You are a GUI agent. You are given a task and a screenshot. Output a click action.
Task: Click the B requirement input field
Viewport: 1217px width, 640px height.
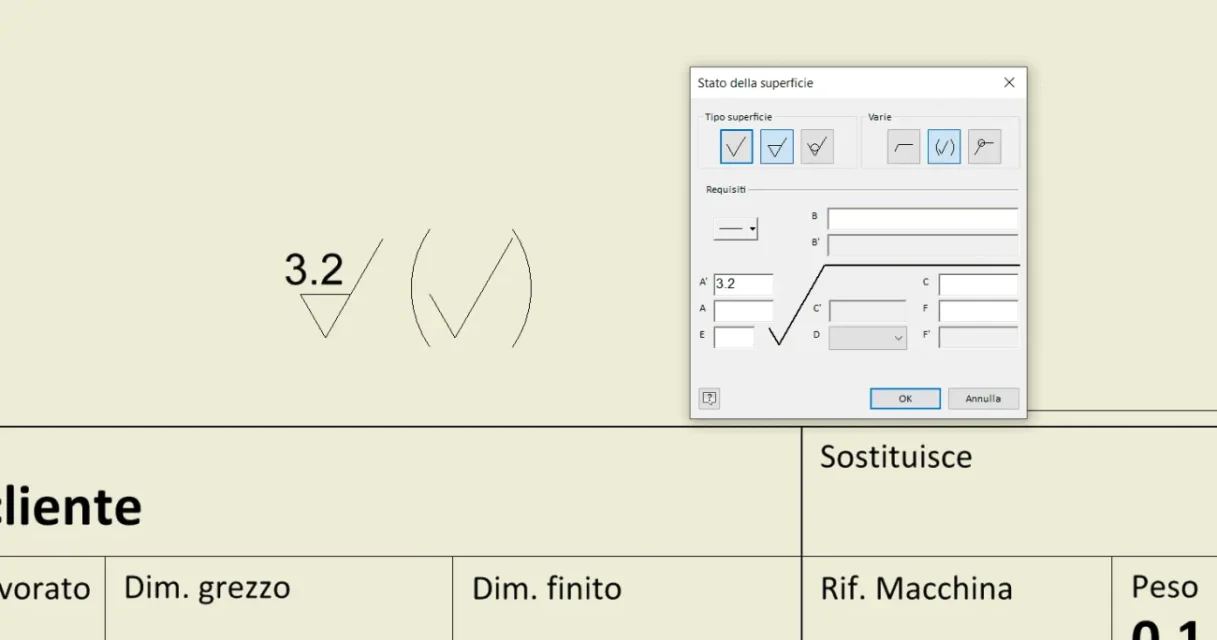tap(922, 219)
